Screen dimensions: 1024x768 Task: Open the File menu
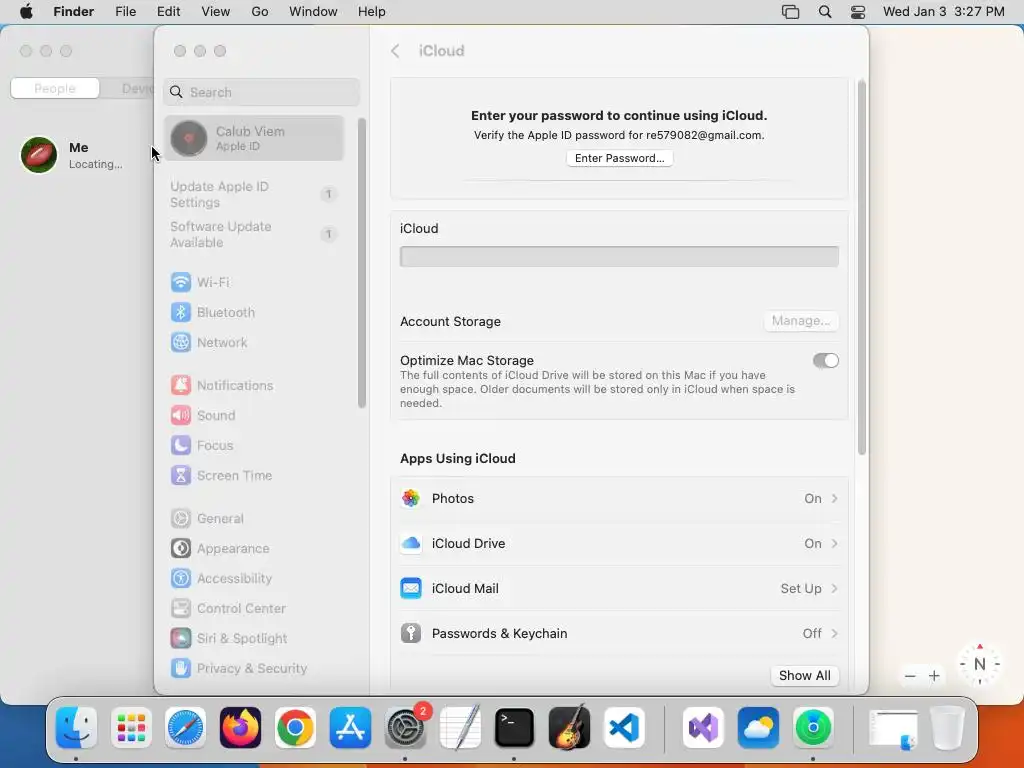(x=125, y=12)
